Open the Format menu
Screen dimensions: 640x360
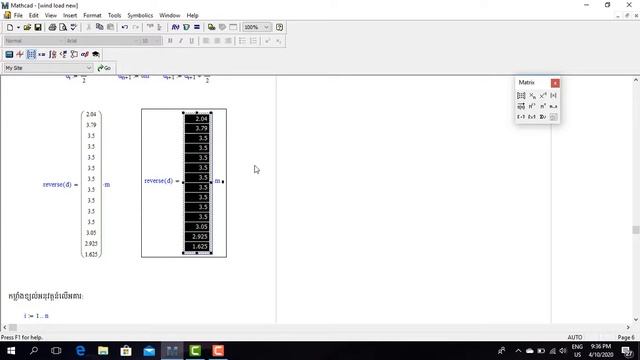pyautogui.click(x=92, y=16)
